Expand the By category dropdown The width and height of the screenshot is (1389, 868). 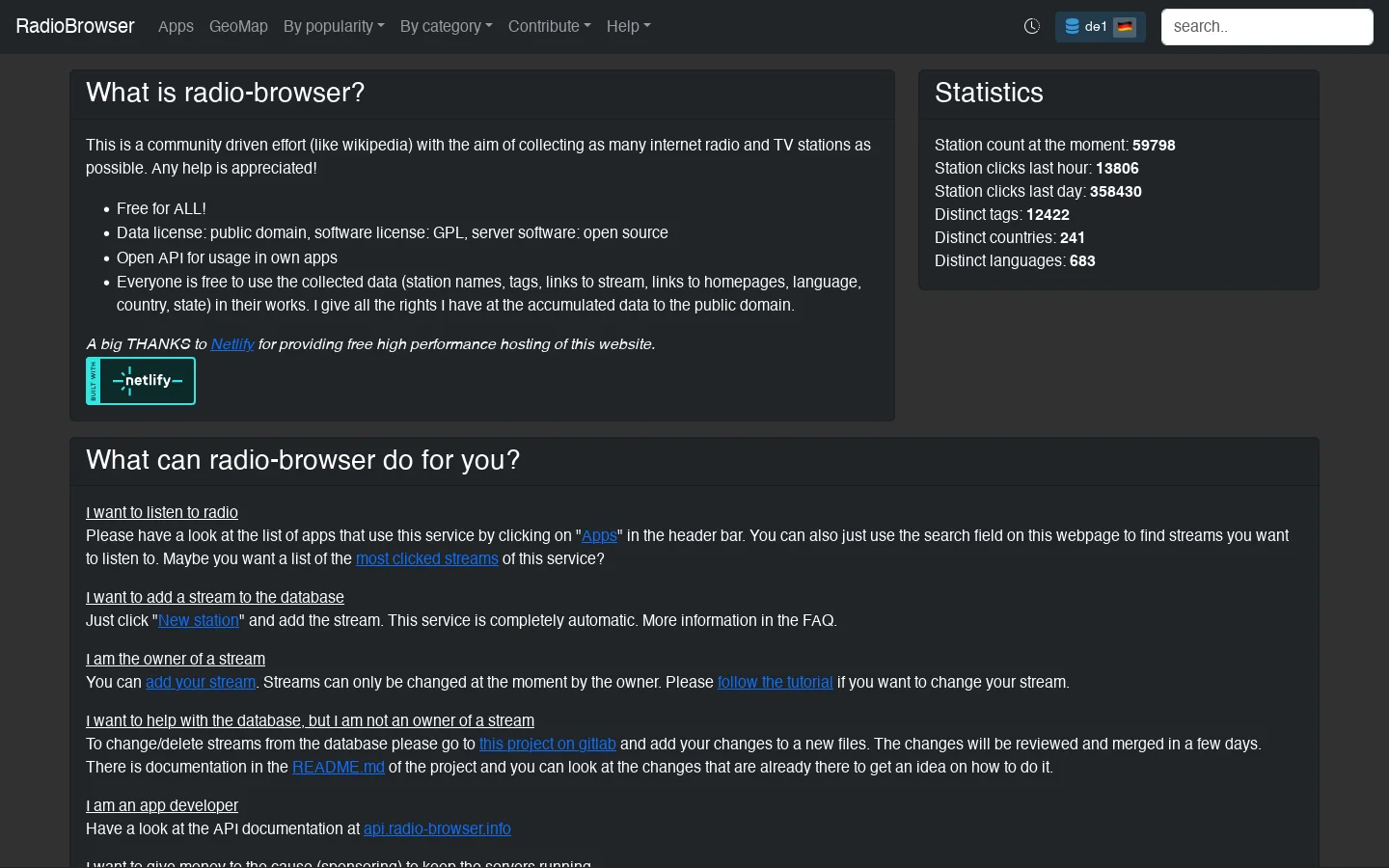[447, 27]
